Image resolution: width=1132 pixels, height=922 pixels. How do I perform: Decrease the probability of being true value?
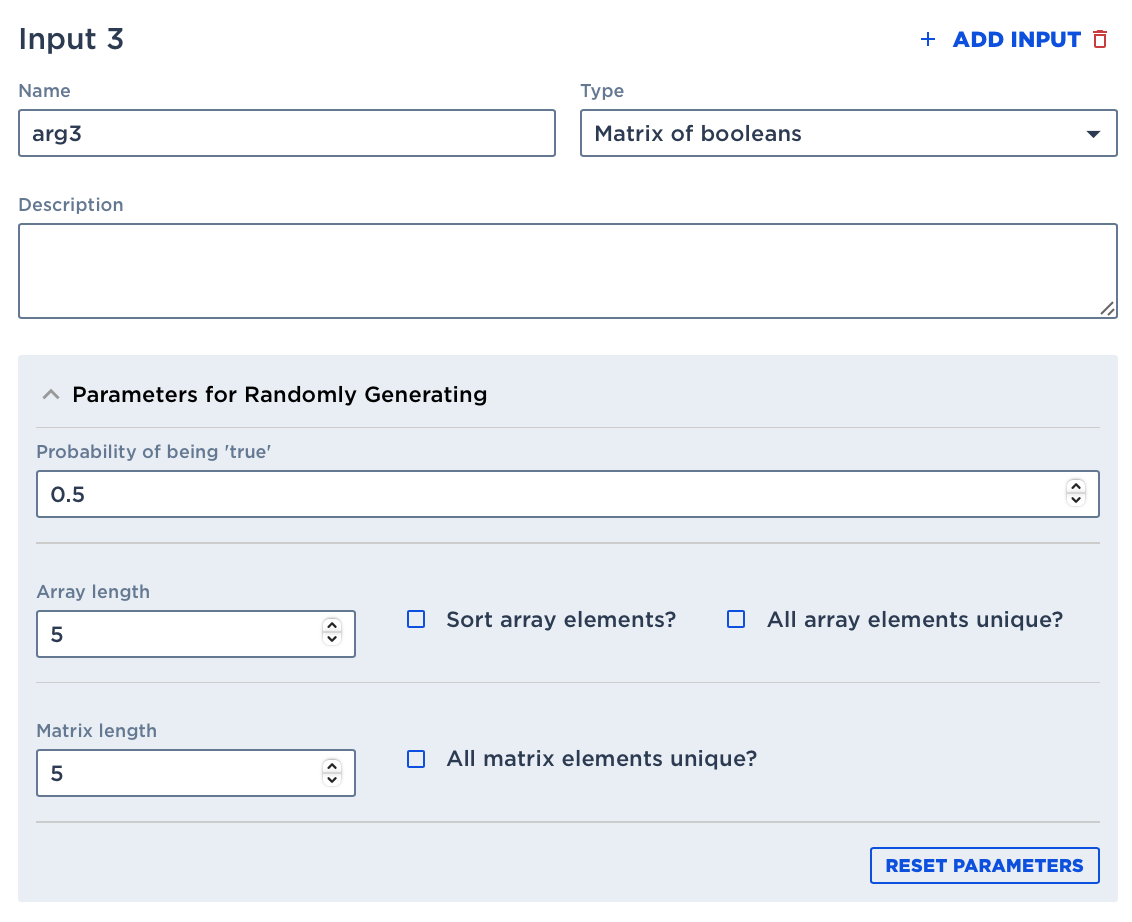[x=1076, y=500]
